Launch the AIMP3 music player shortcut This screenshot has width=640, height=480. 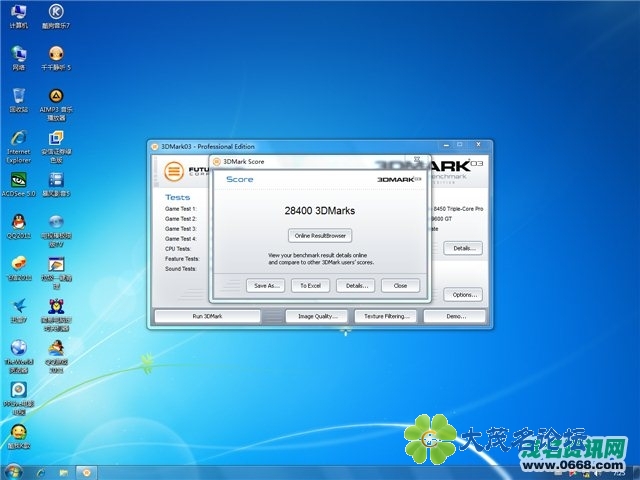click(56, 105)
